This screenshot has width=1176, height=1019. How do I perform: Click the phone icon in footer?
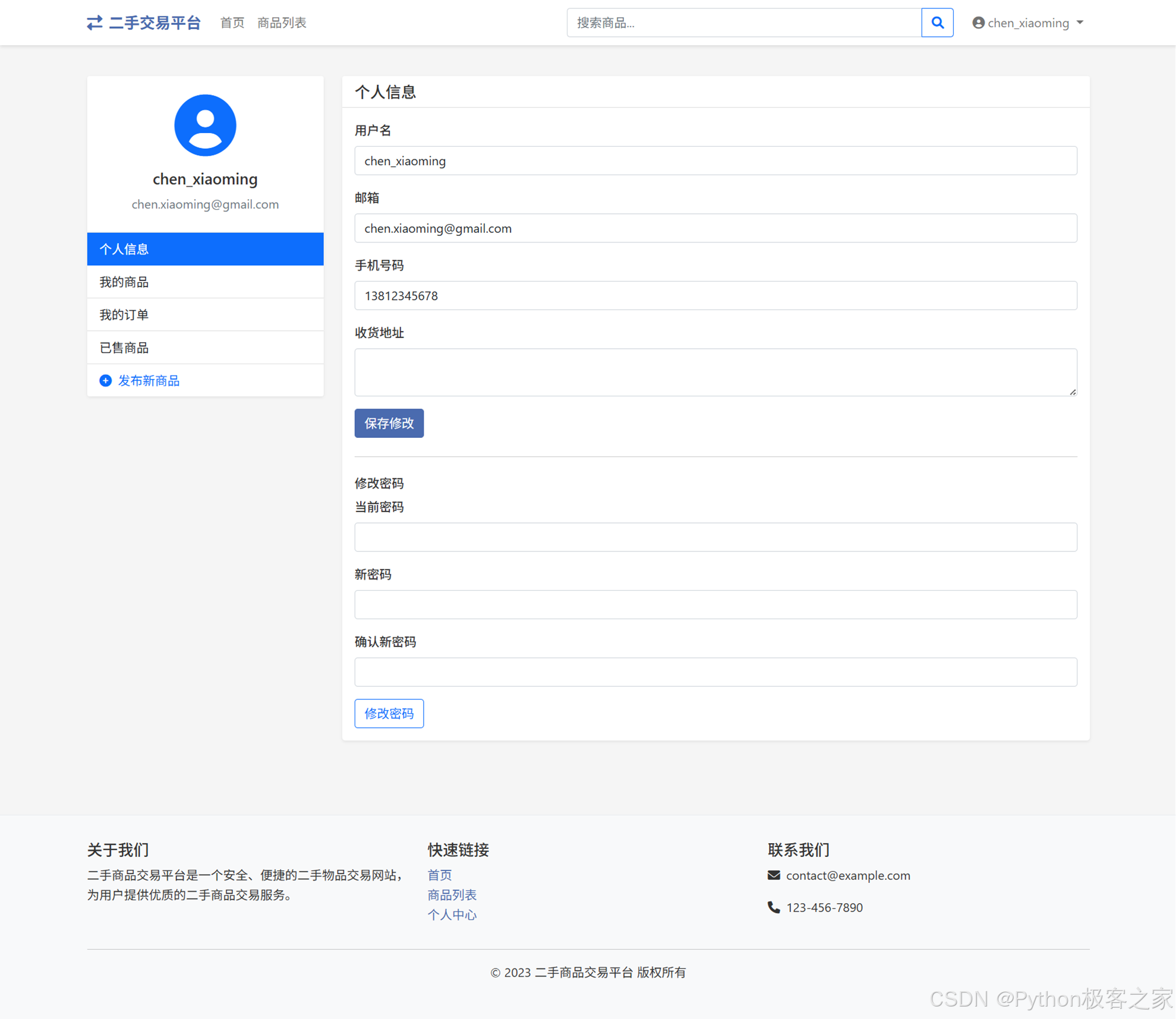773,907
